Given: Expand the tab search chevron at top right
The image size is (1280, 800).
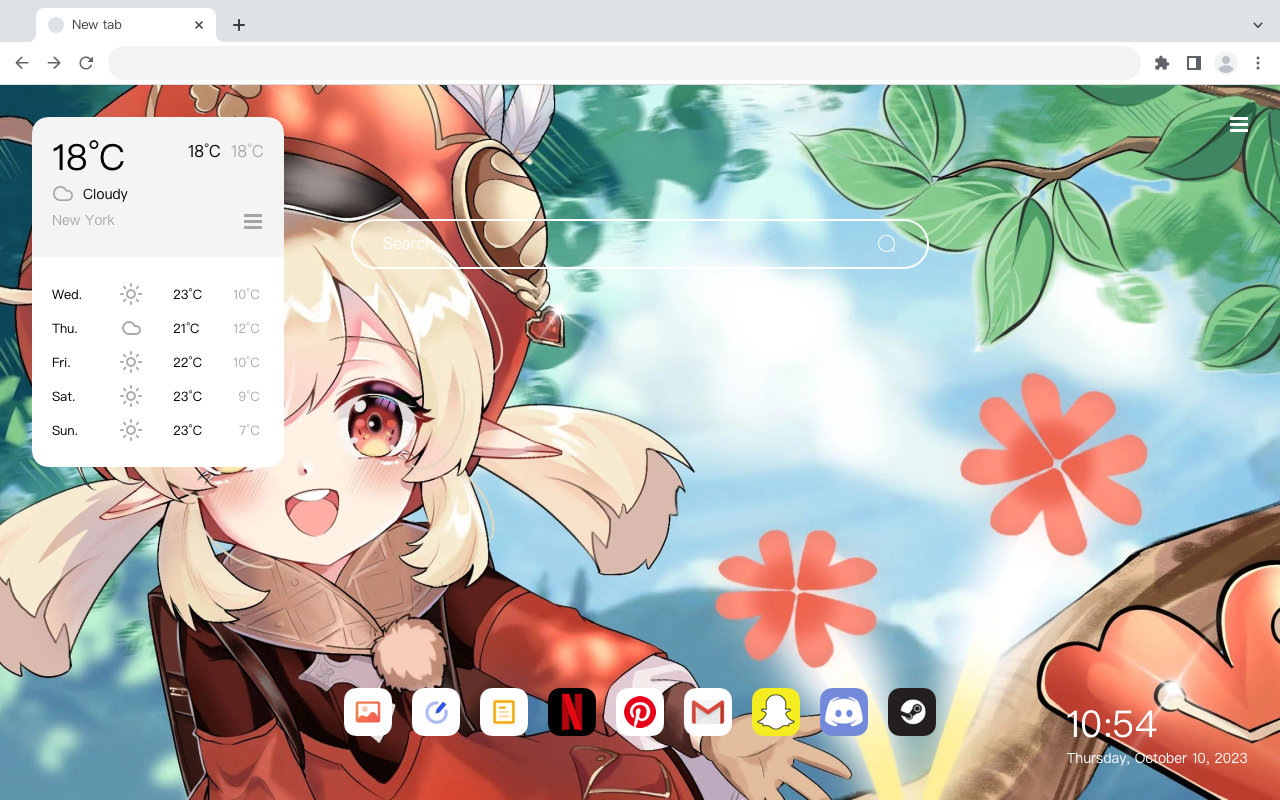Looking at the screenshot, I should (x=1258, y=24).
